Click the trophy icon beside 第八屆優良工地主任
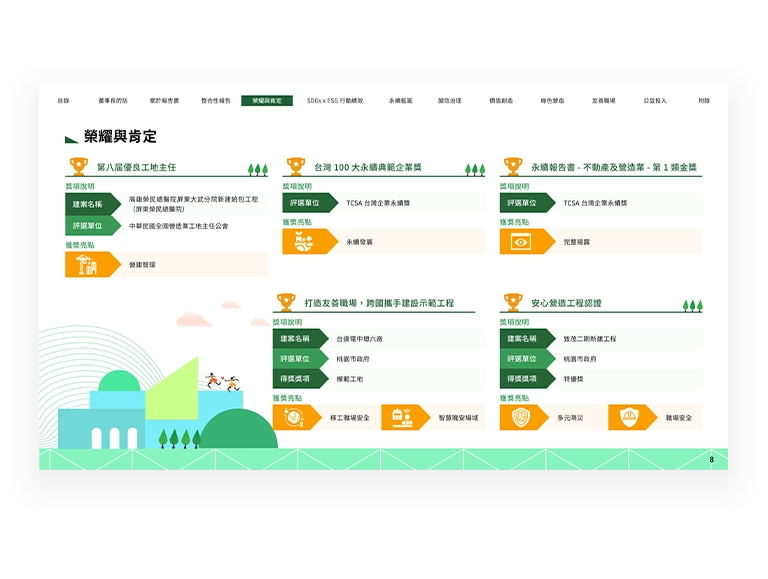Screen dimensions: 768x579 click(x=78, y=166)
